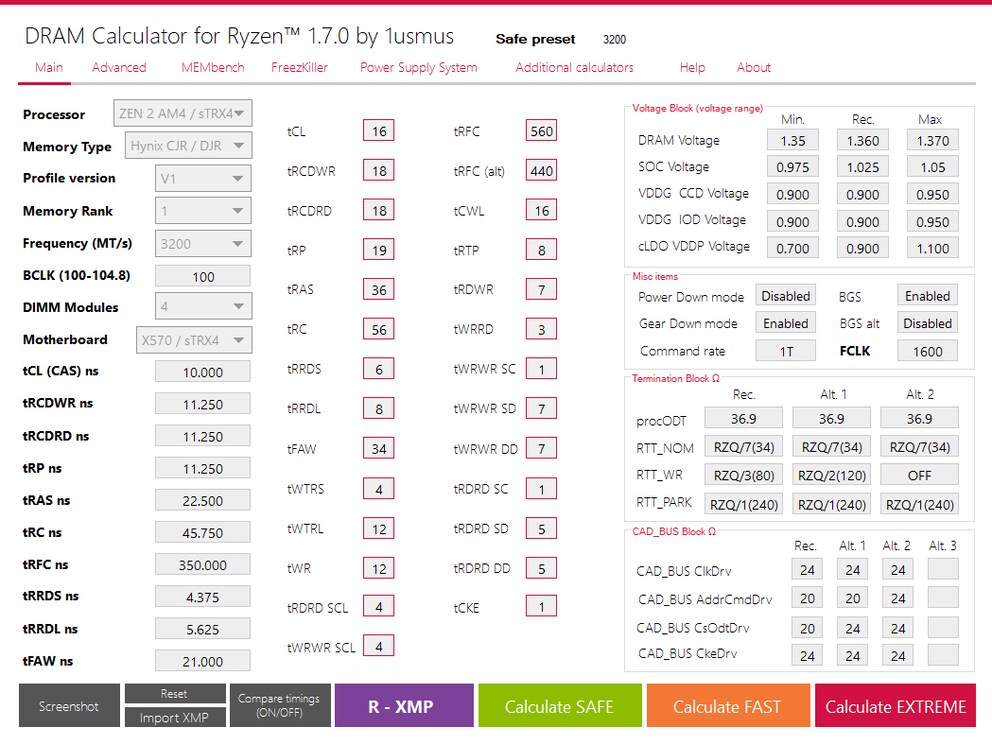Click the BCLK input field showing 100
This screenshot has width=992, height=745.
point(202,276)
